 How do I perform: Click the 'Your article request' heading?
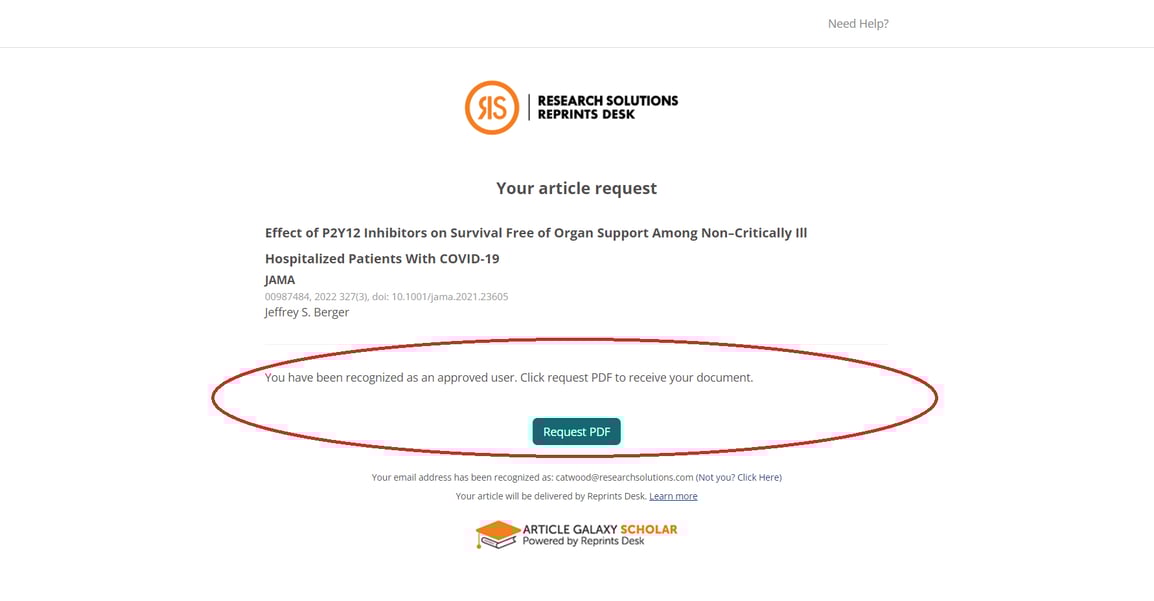click(576, 188)
